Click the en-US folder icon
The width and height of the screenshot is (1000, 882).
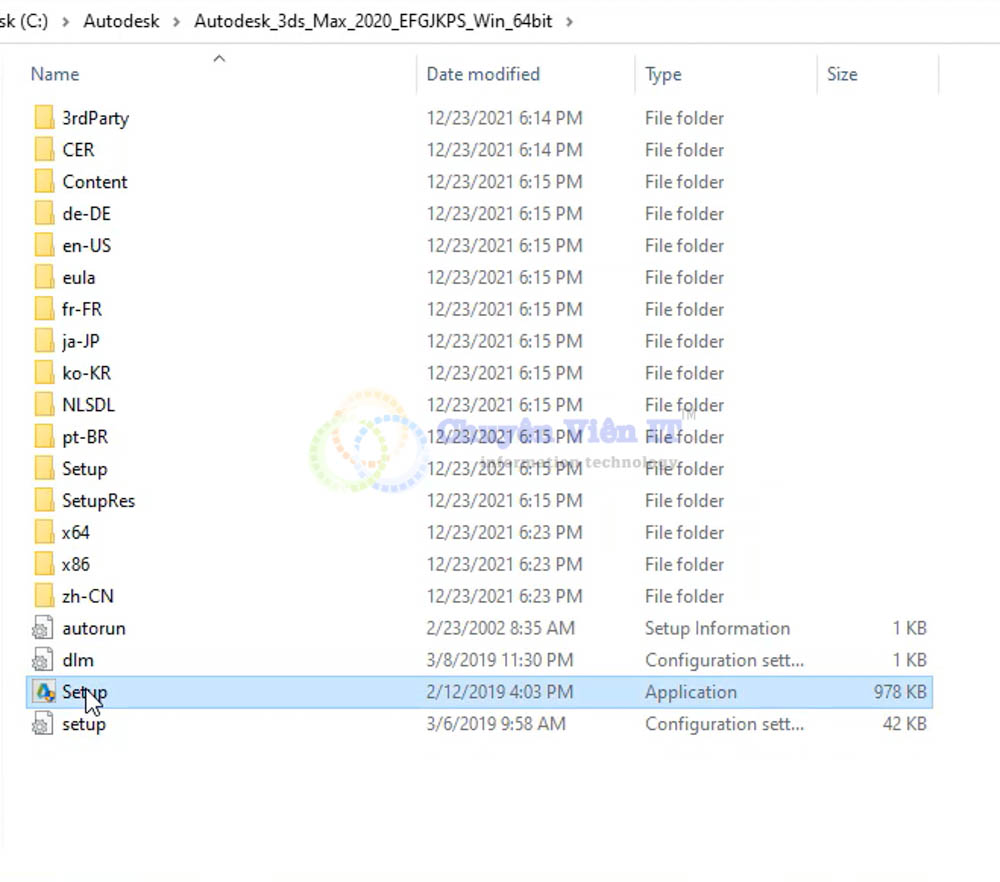pos(44,245)
